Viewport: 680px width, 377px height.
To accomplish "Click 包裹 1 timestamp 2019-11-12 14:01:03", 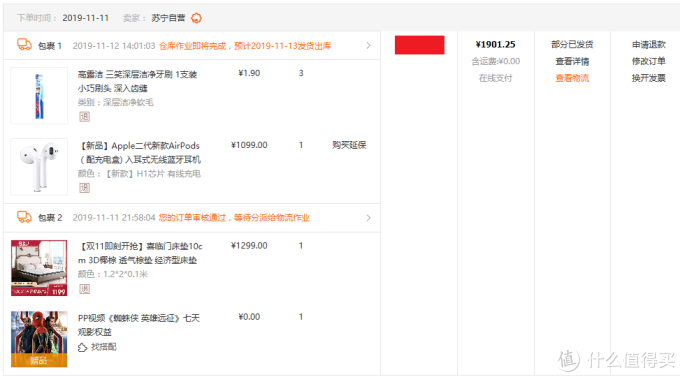I will 114,46.
